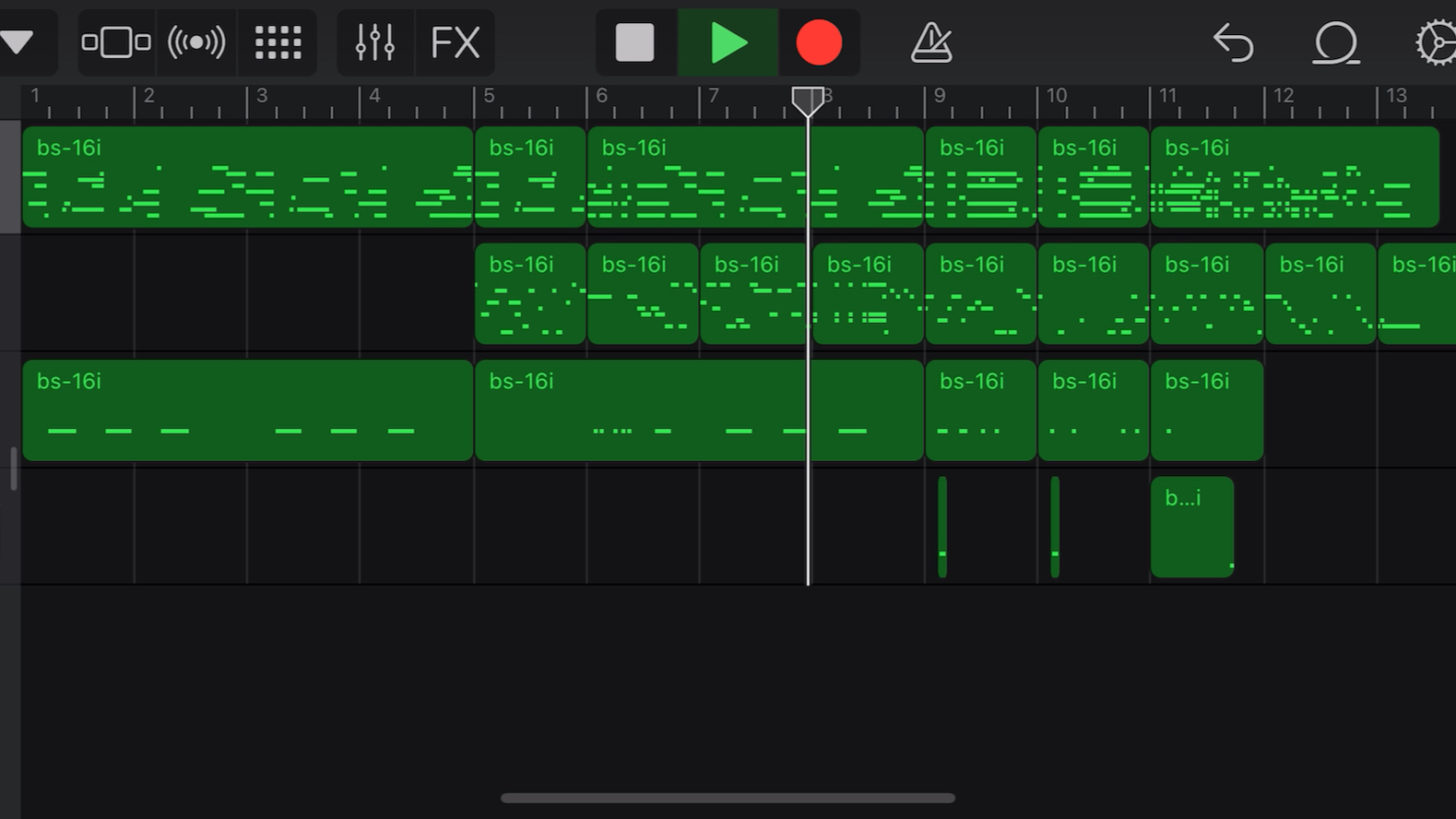Image resolution: width=1456 pixels, height=819 pixels.
Task: Select second track's bs-16i region at bar 13
Action: point(1417,294)
